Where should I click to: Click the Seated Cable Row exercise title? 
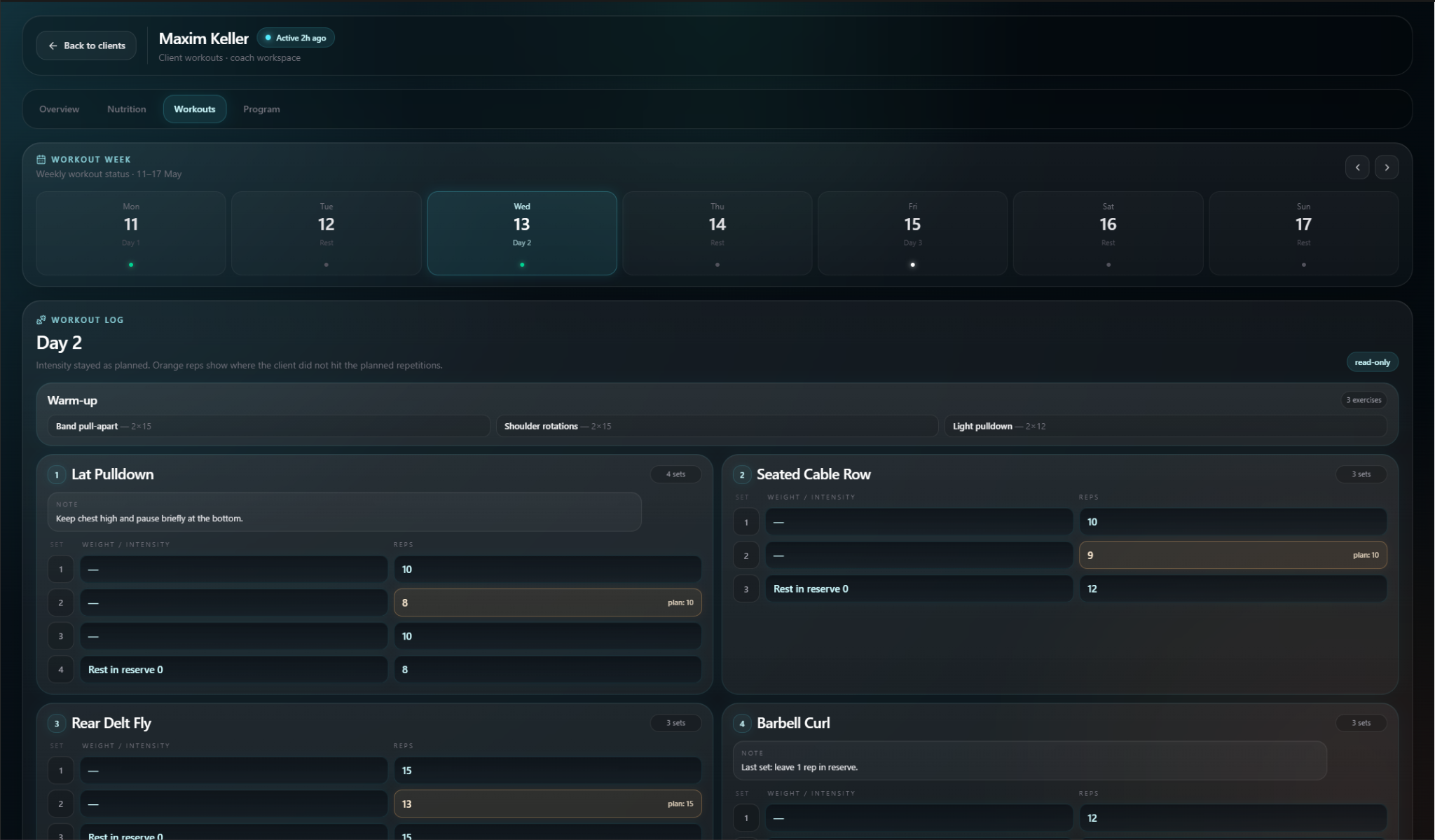point(813,474)
